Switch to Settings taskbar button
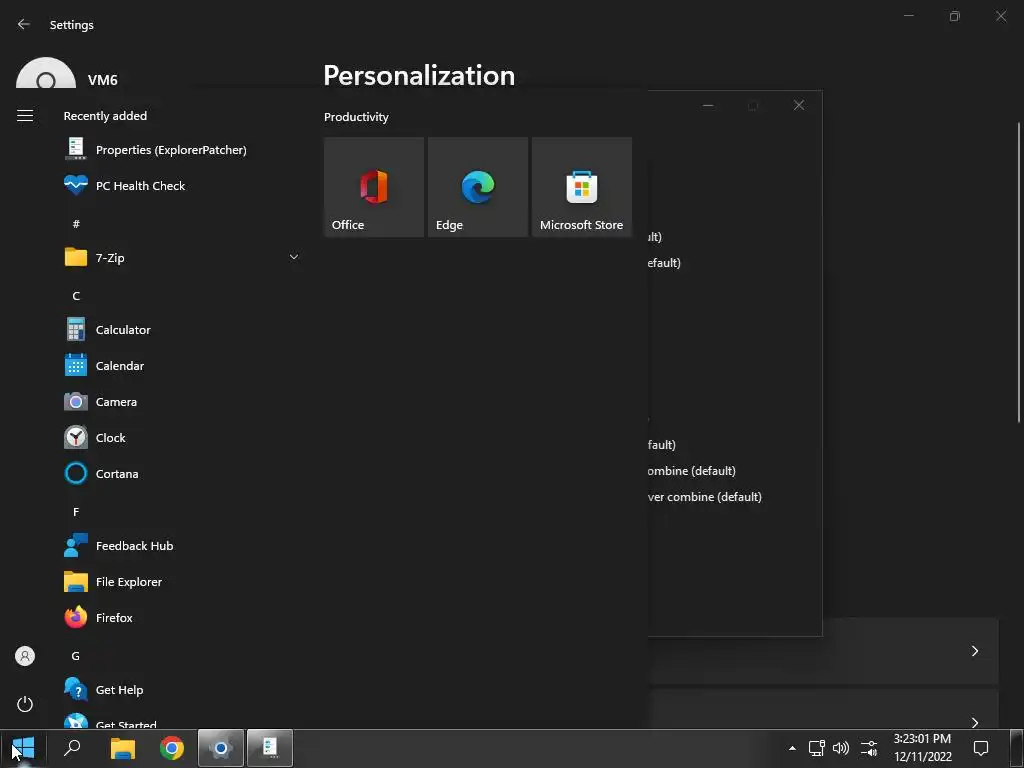 click(221, 748)
